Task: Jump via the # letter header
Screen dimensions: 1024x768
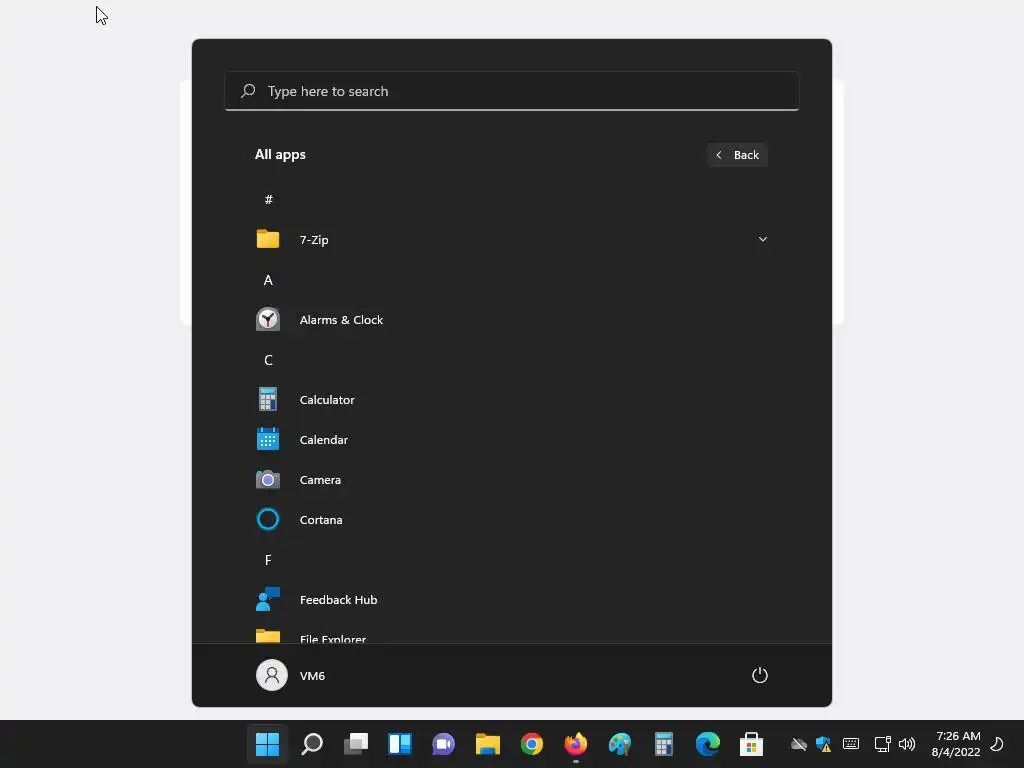Action: (268, 199)
